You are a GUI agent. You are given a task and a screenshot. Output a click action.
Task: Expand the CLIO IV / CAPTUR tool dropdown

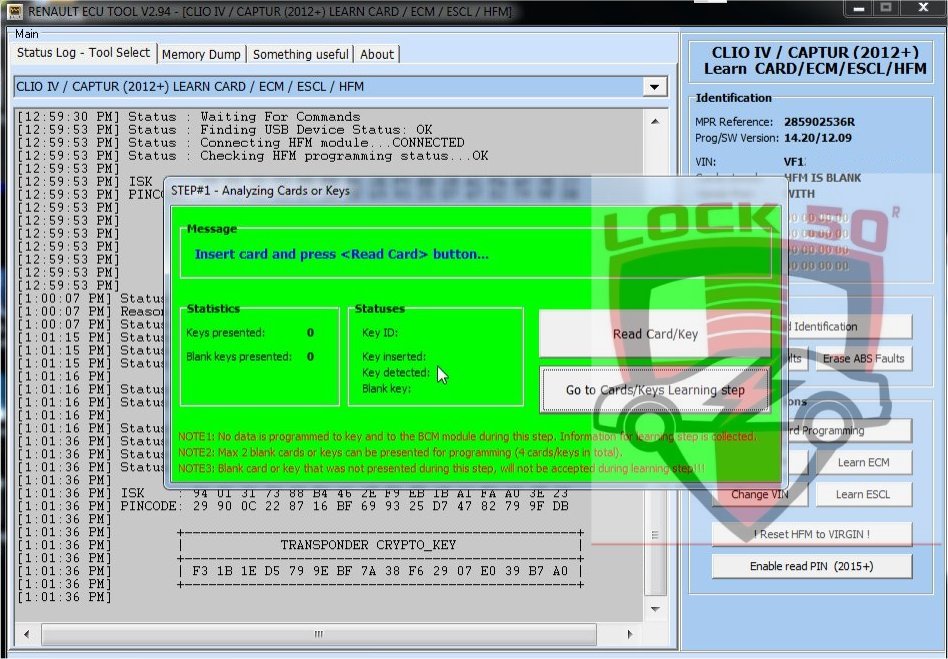[655, 87]
